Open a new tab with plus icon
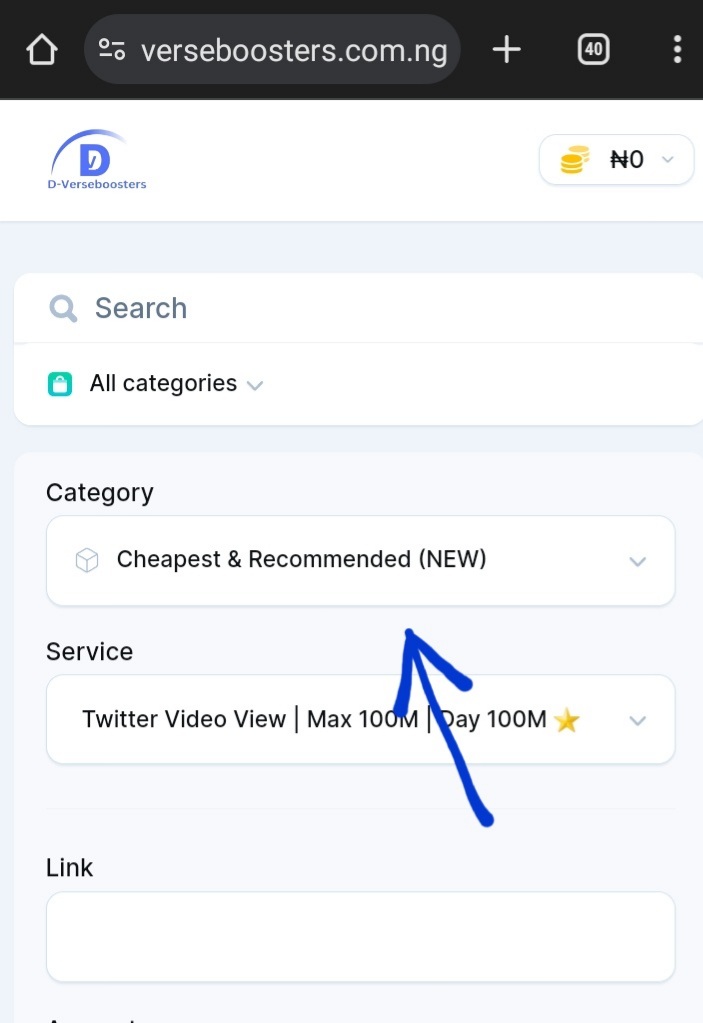 pyautogui.click(x=506, y=50)
